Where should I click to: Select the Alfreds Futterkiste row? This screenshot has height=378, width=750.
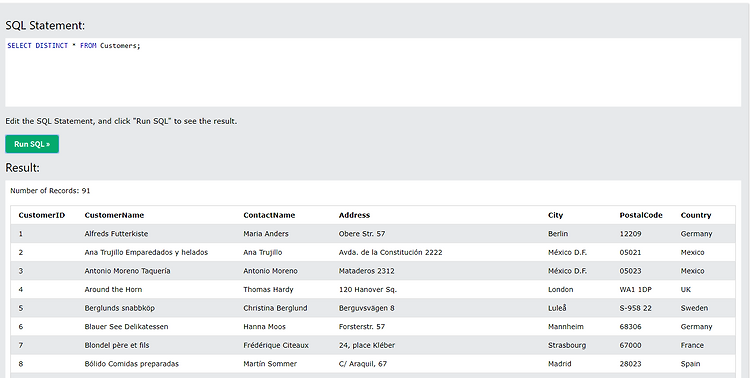click(x=373, y=234)
